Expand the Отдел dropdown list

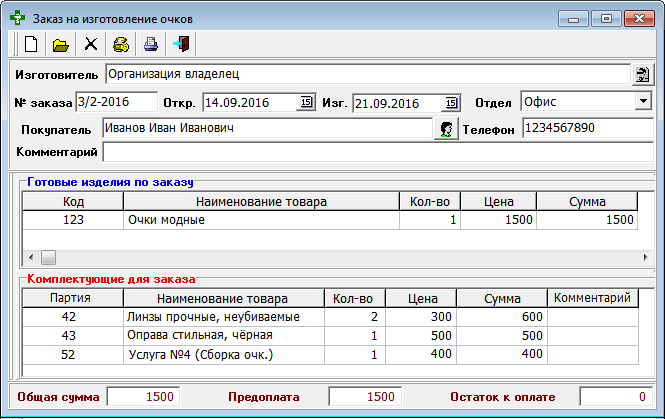643,102
